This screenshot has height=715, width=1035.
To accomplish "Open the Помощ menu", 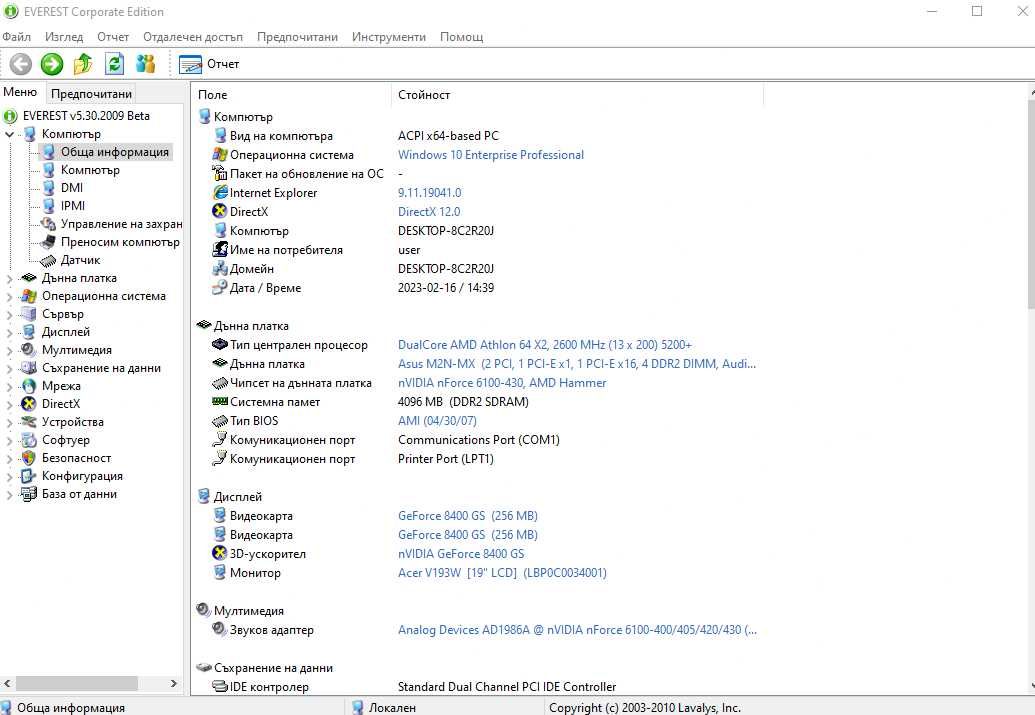I will pos(461,37).
